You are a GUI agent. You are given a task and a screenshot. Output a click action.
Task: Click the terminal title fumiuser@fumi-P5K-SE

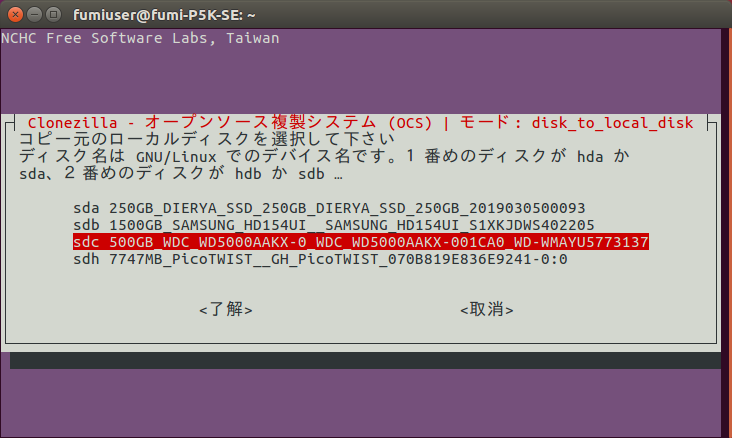tap(164, 15)
